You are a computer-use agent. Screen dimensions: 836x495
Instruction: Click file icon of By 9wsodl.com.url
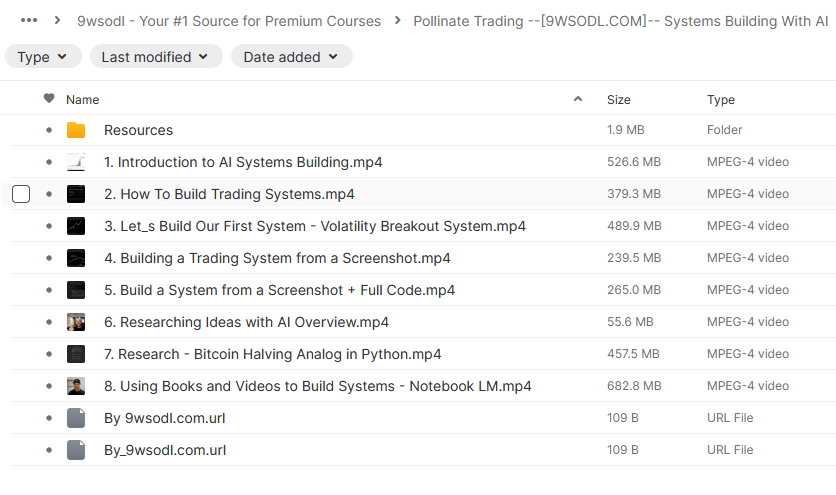point(76,418)
